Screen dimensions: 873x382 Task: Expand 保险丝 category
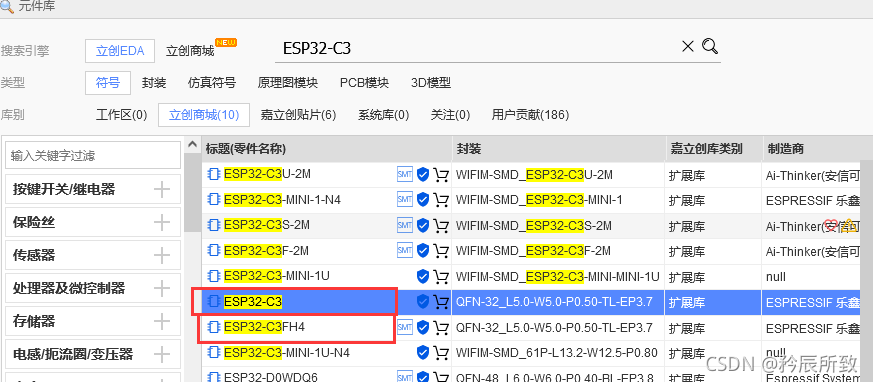[162, 223]
